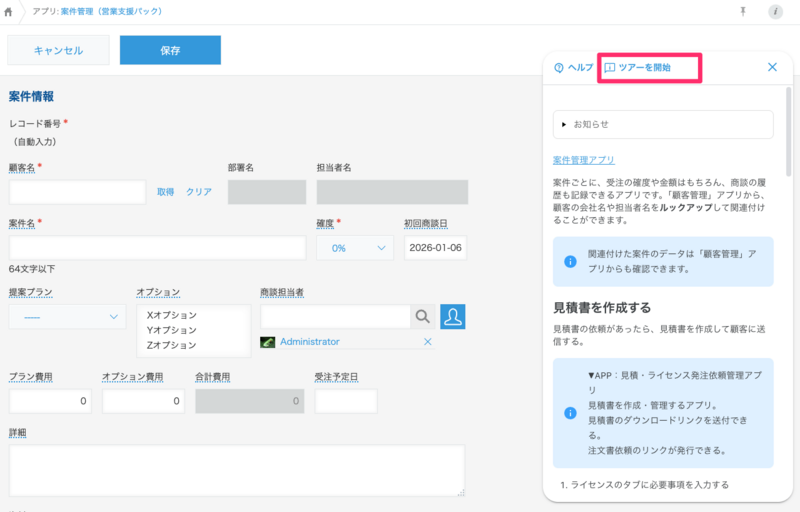Open the 案件管理(営業支援パック) breadcrumb link
The width and height of the screenshot is (800, 512).
(111, 11)
